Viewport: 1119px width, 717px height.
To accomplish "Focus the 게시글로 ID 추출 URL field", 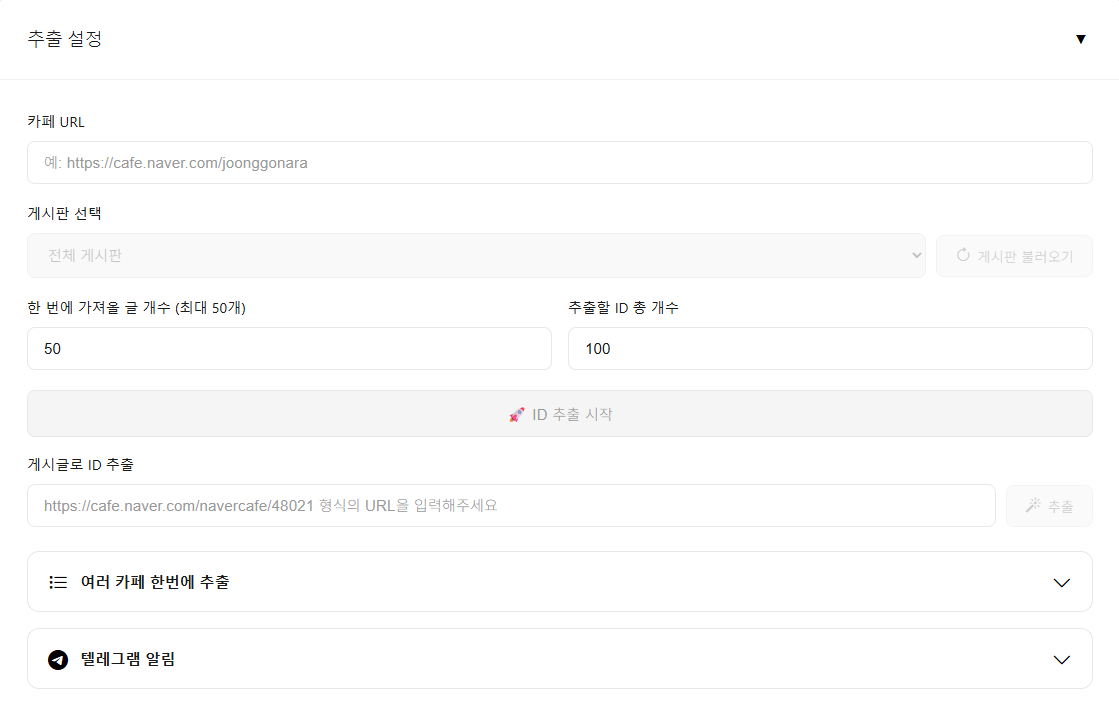I will pyautogui.click(x=511, y=505).
